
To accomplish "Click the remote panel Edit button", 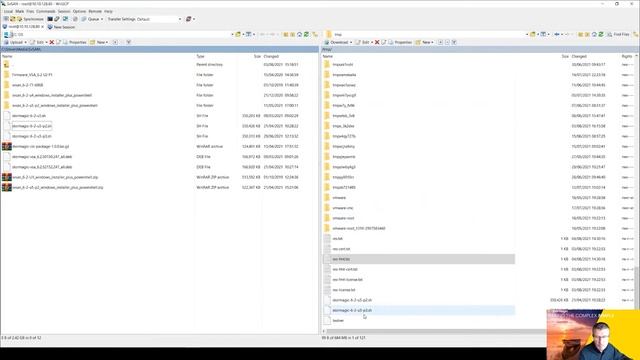I will [x=362, y=42].
